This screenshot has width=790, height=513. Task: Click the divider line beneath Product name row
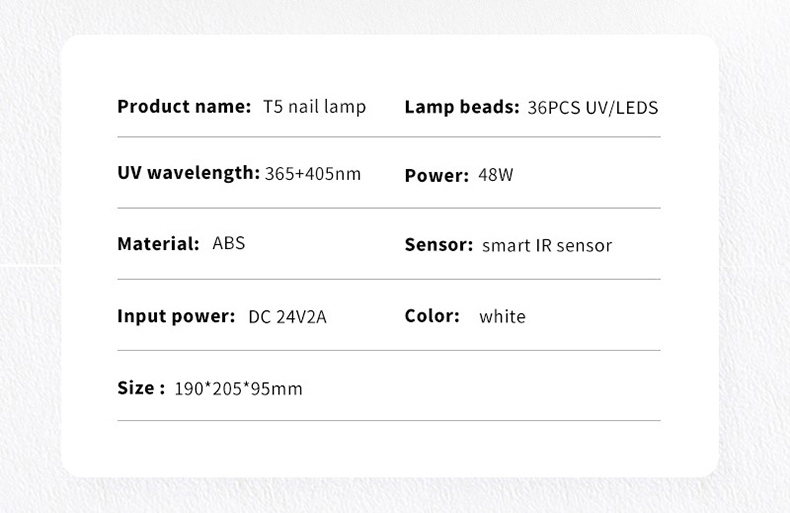(388, 137)
